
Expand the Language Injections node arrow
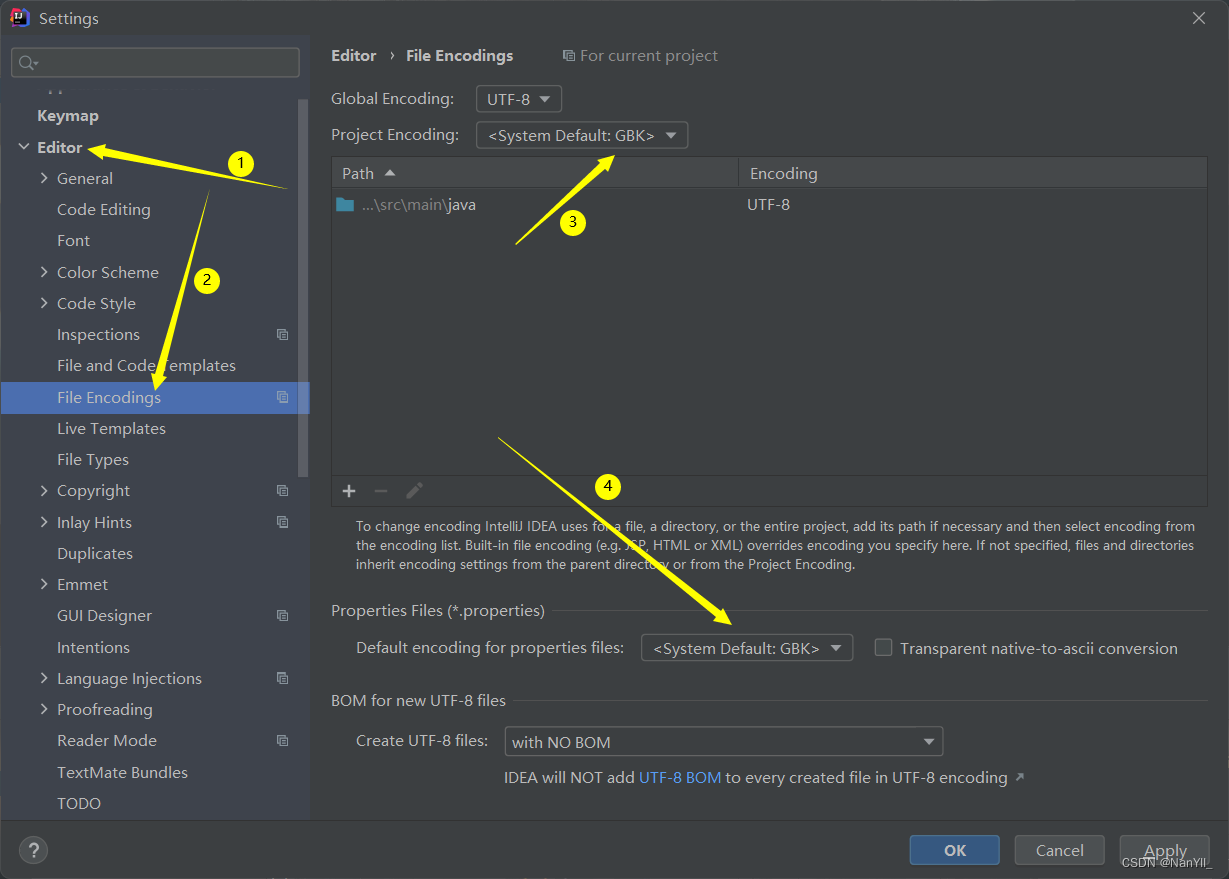tap(44, 678)
